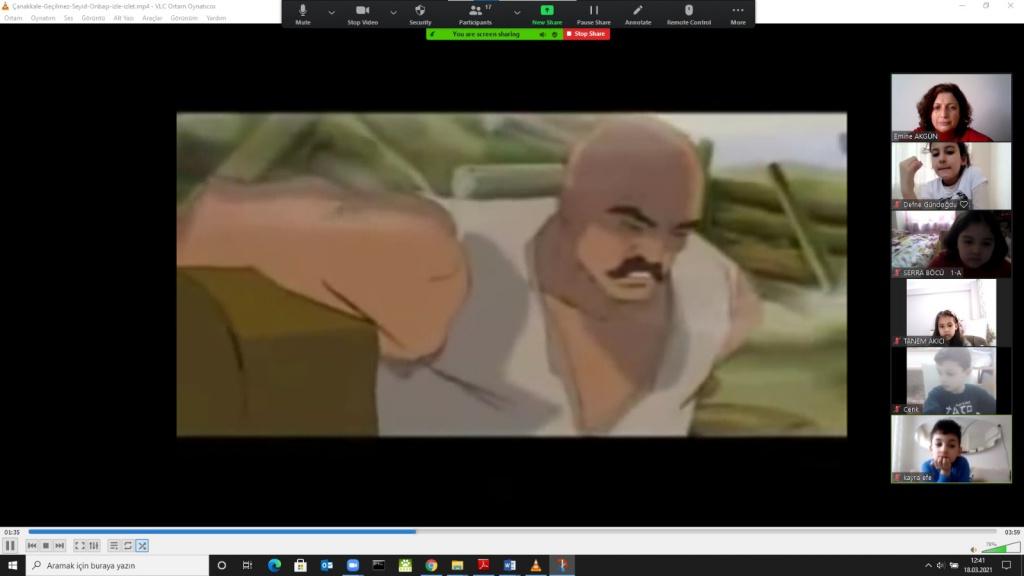Image resolution: width=1024 pixels, height=576 pixels.
Task: Open taskbar clock showing 12:41
Action: (978, 566)
